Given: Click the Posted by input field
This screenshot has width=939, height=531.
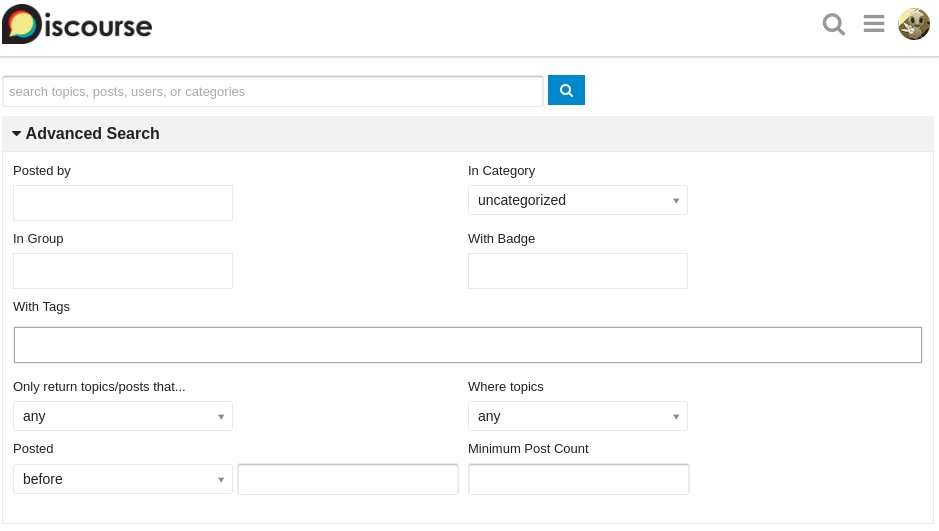Looking at the screenshot, I should click(x=123, y=203).
